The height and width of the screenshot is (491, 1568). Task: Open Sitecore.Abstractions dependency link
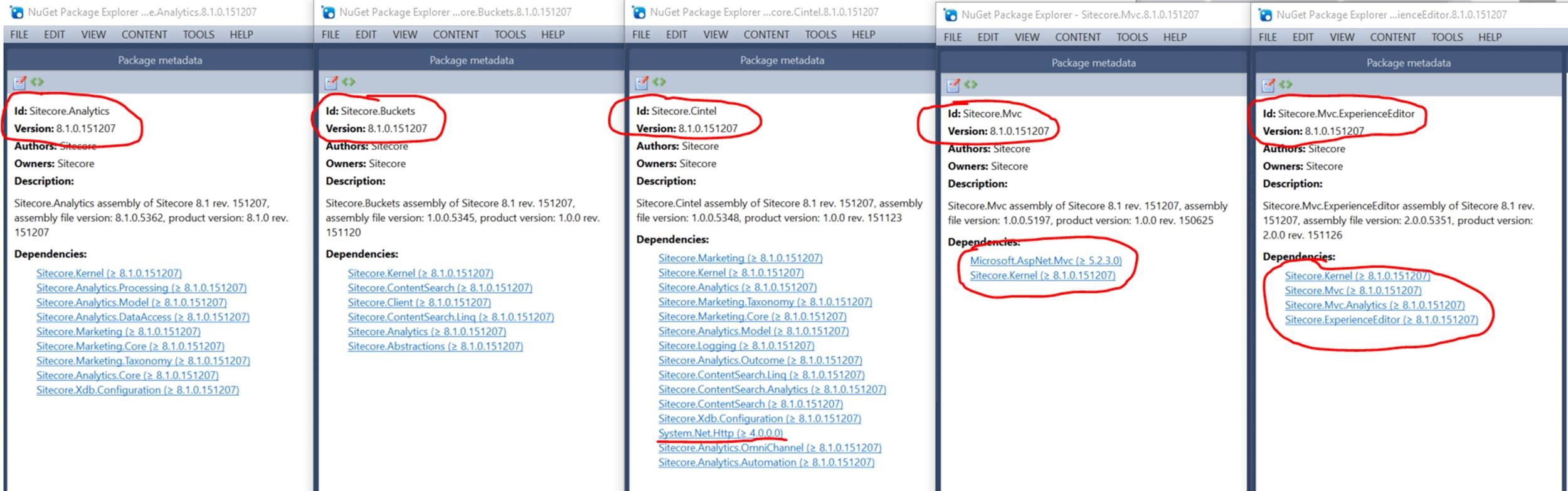pyautogui.click(x=435, y=346)
